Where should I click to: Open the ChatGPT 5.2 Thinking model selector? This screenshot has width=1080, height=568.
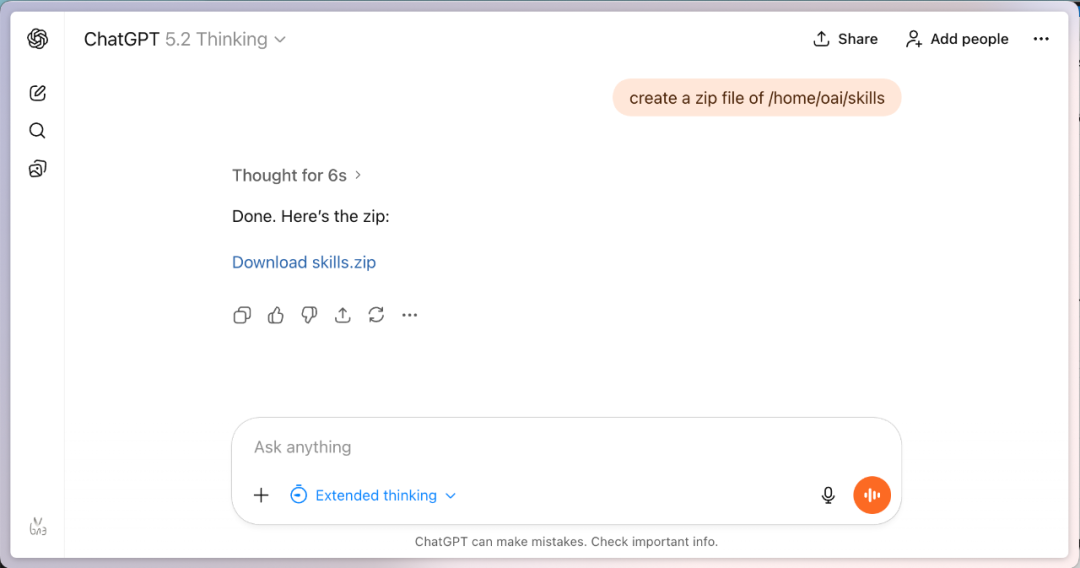coord(185,39)
